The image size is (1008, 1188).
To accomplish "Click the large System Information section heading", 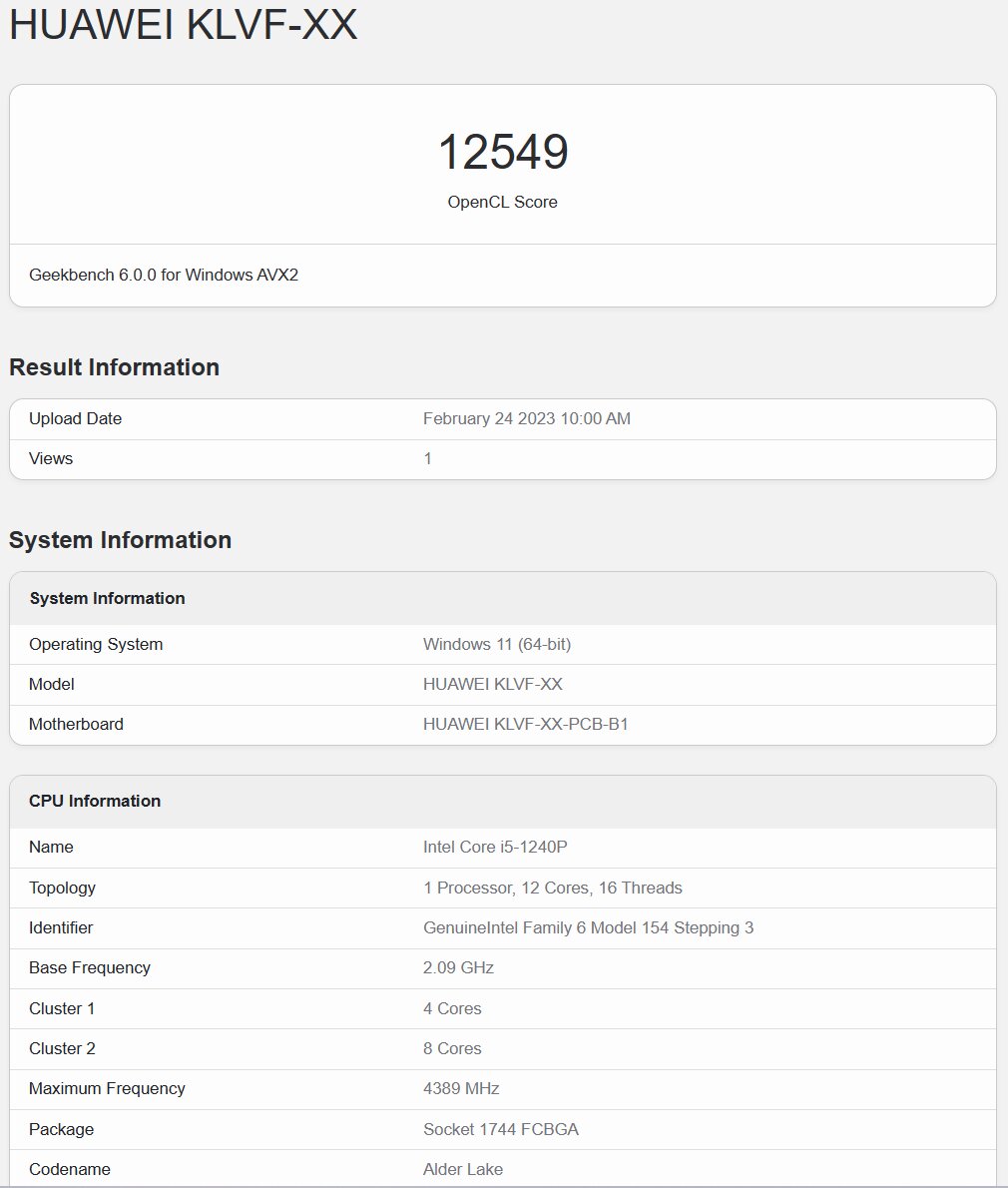I will click(x=121, y=540).
